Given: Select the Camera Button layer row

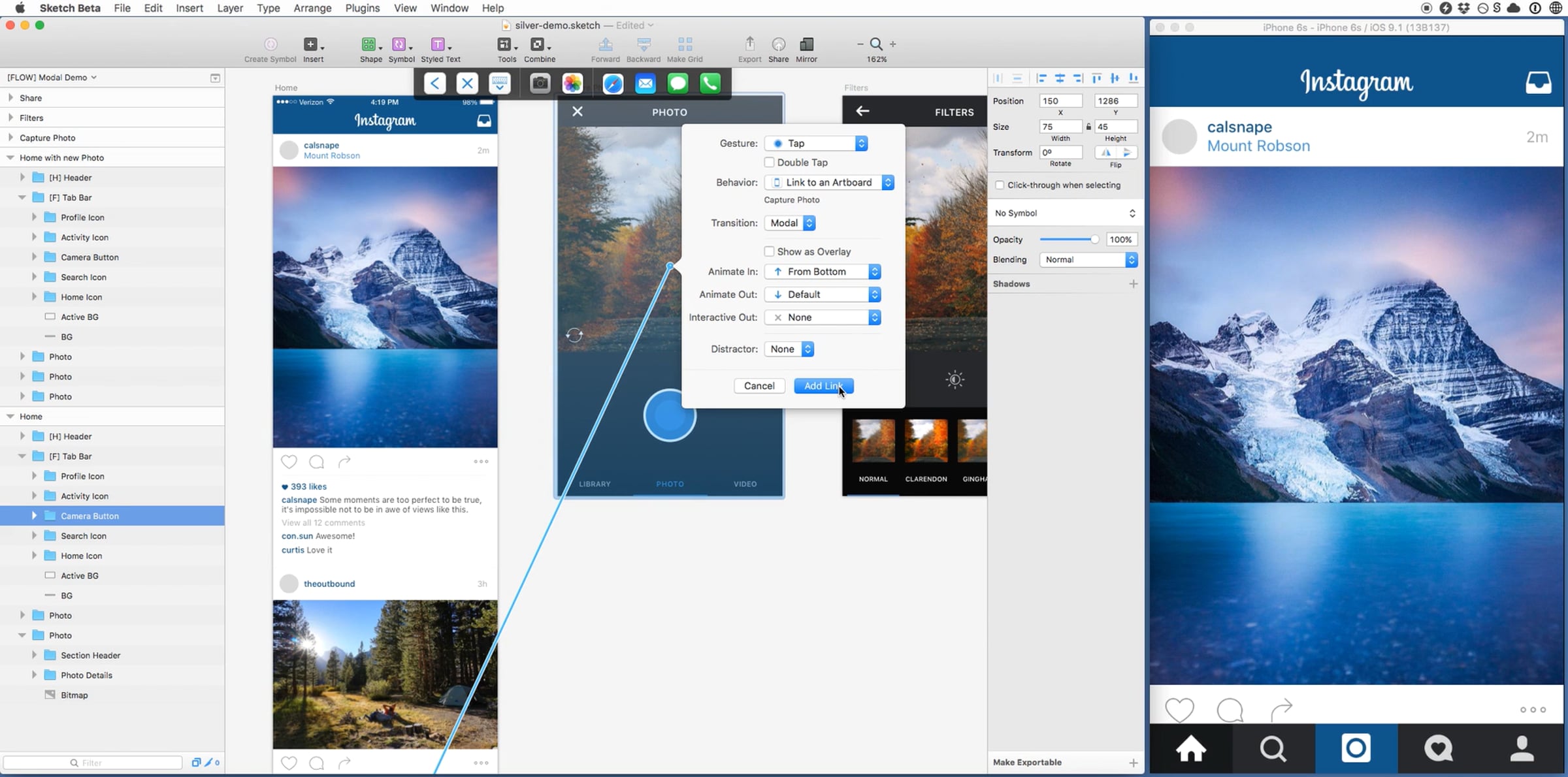Looking at the screenshot, I should (112, 516).
